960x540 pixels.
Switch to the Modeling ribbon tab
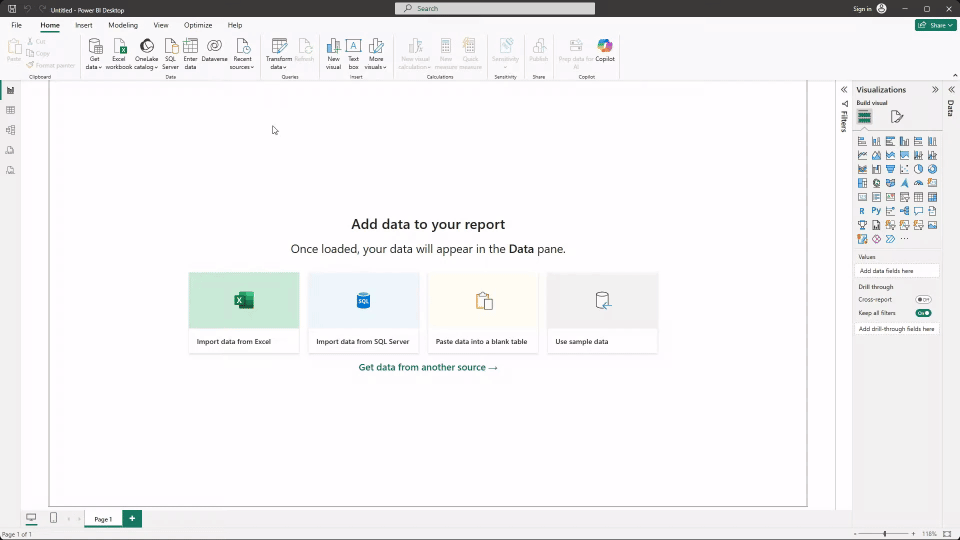coord(123,25)
